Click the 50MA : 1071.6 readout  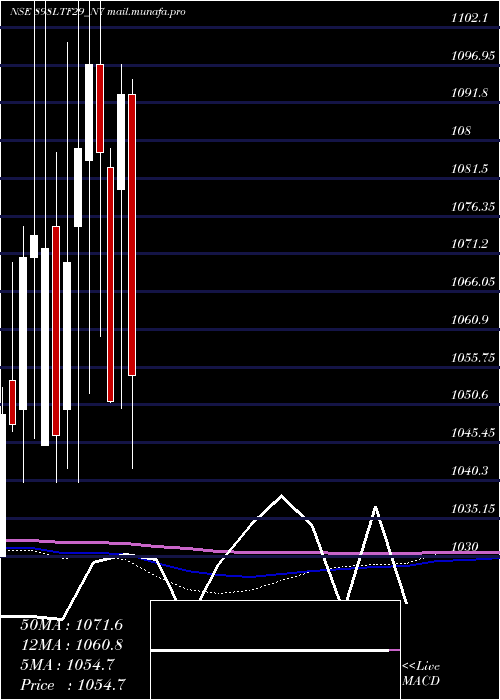click(71, 625)
